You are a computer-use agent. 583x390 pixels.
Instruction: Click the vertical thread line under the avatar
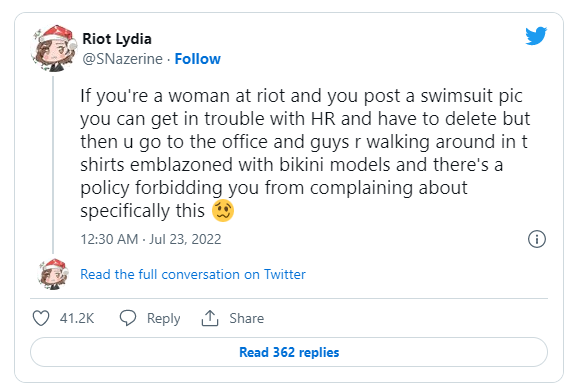click(x=53, y=165)
